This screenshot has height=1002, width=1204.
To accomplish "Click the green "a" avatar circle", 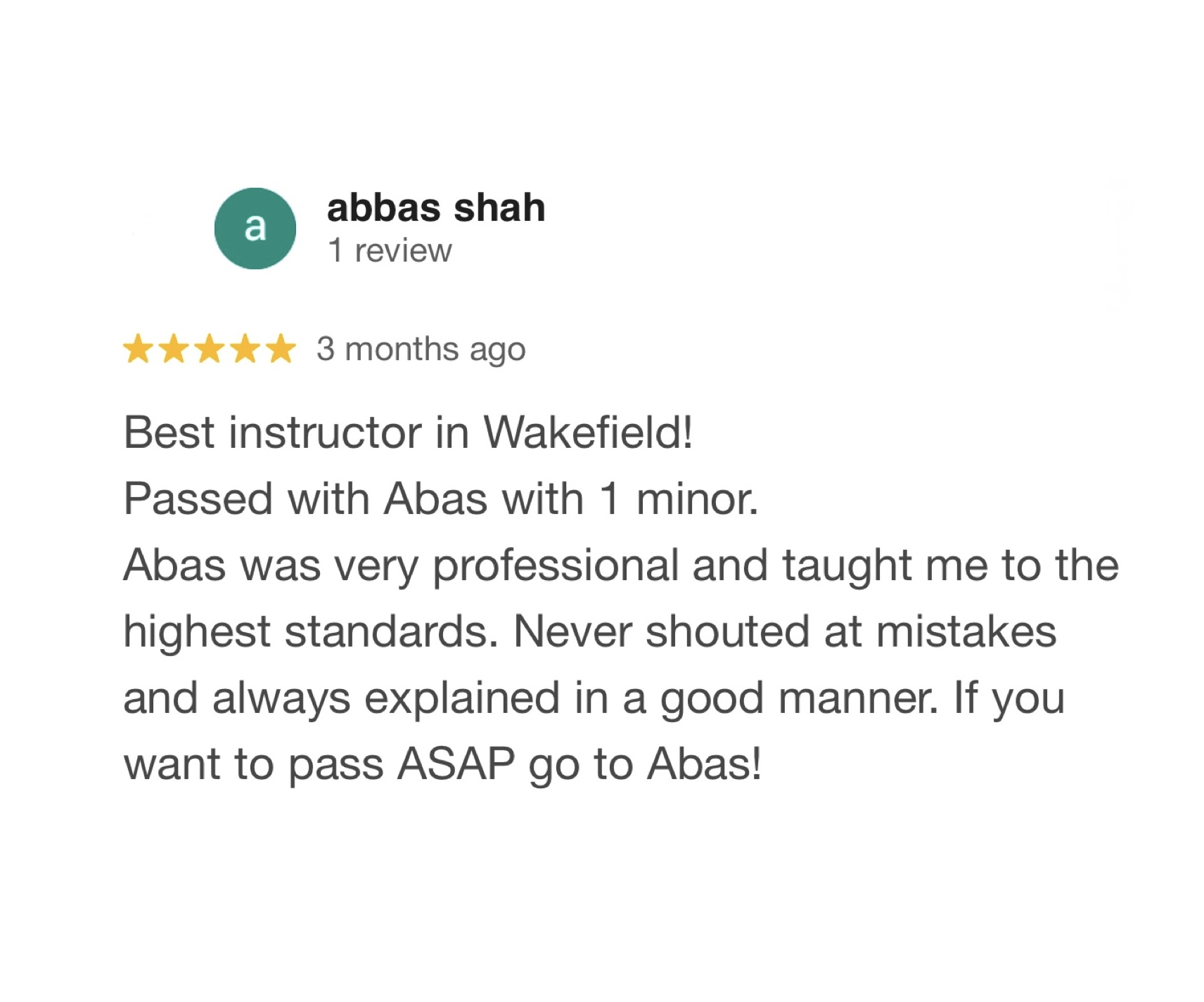I will [x=255, y=229].
